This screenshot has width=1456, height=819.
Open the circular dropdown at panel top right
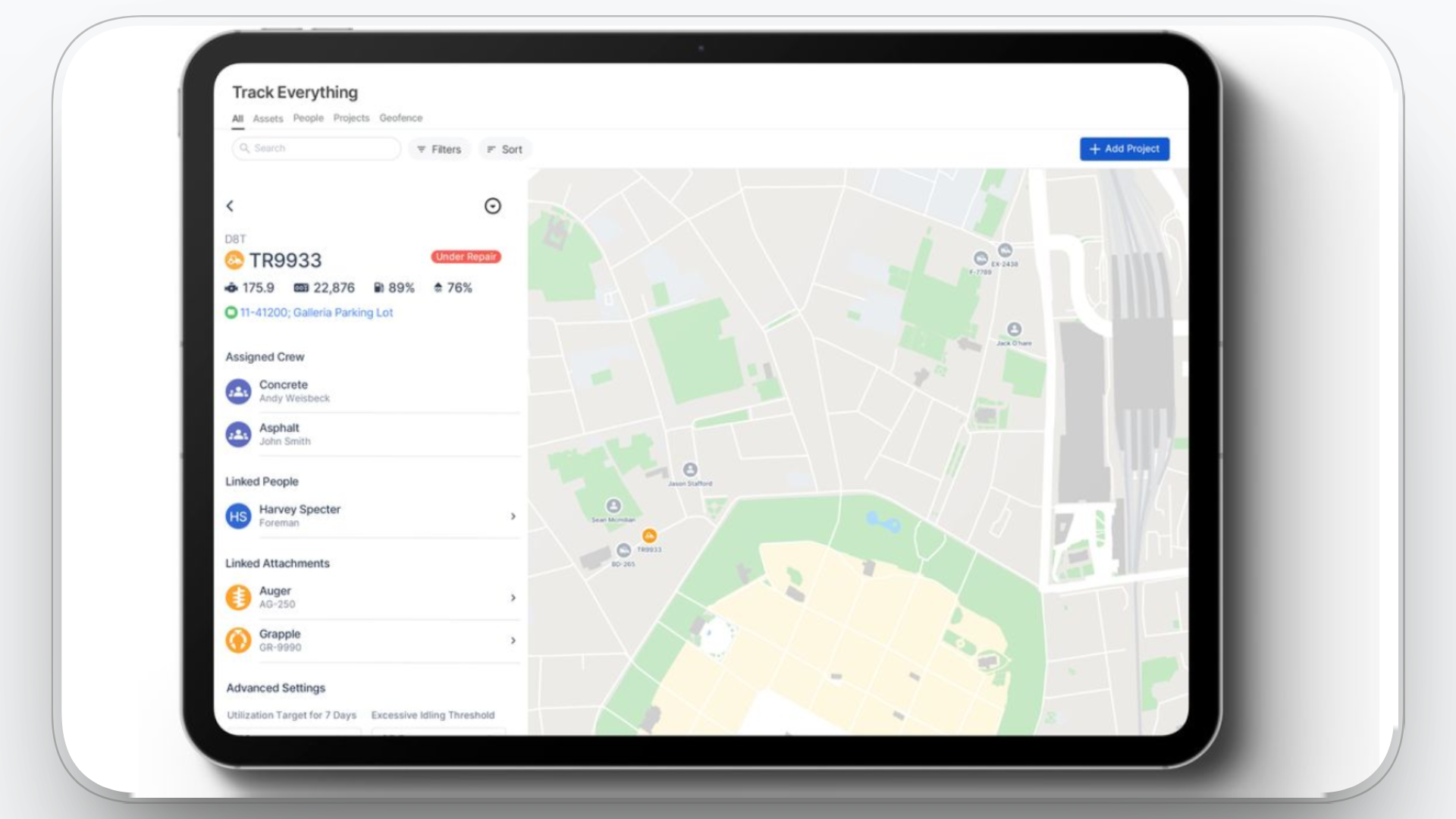[x=493, y=206]
